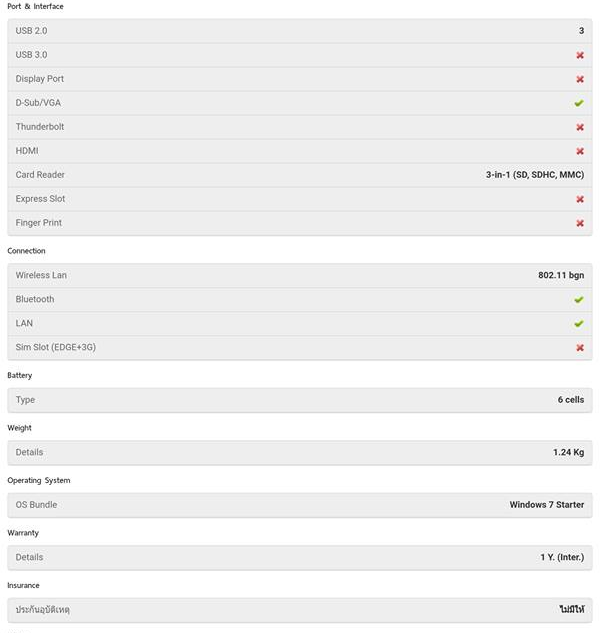Click the Windows 7 Starter OS value
Viewport: 600px width, 633px height.
547,505
